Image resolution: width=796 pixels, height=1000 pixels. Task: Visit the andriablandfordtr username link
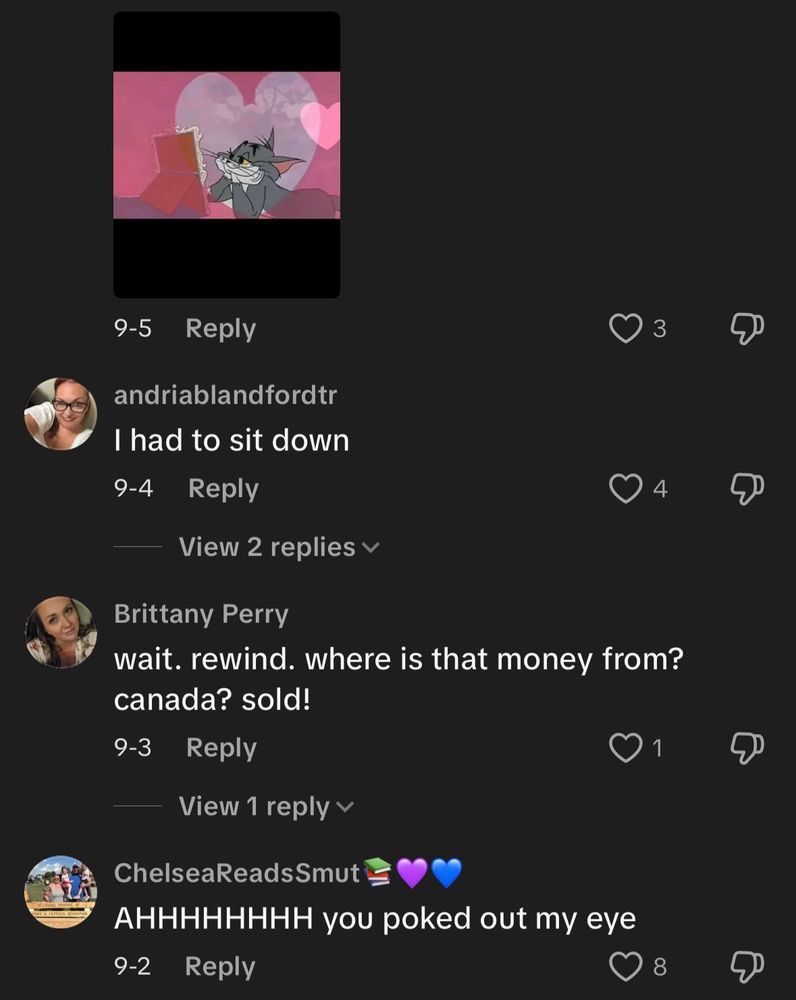(225, 395)
